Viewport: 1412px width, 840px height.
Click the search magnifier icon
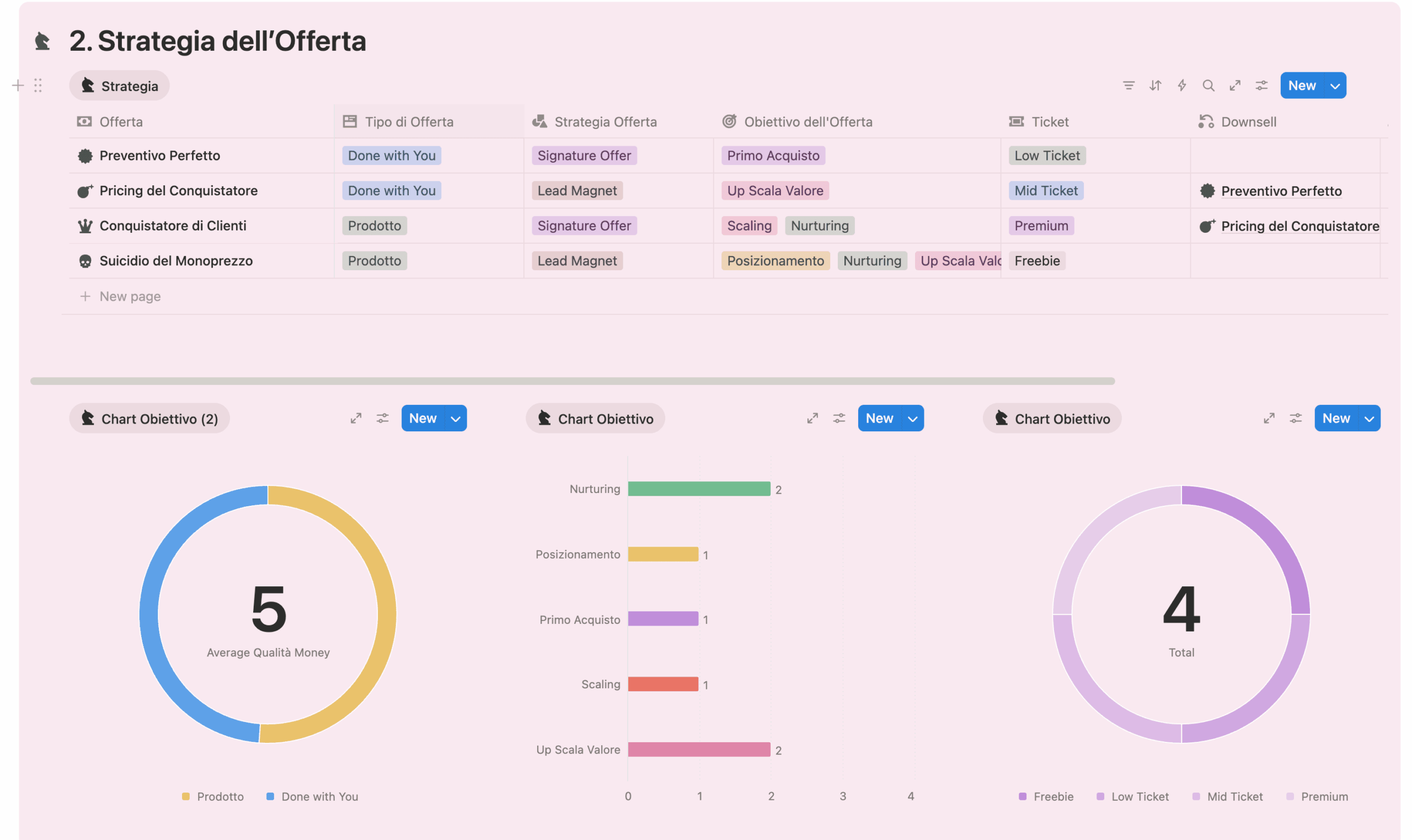point(1208,85)
